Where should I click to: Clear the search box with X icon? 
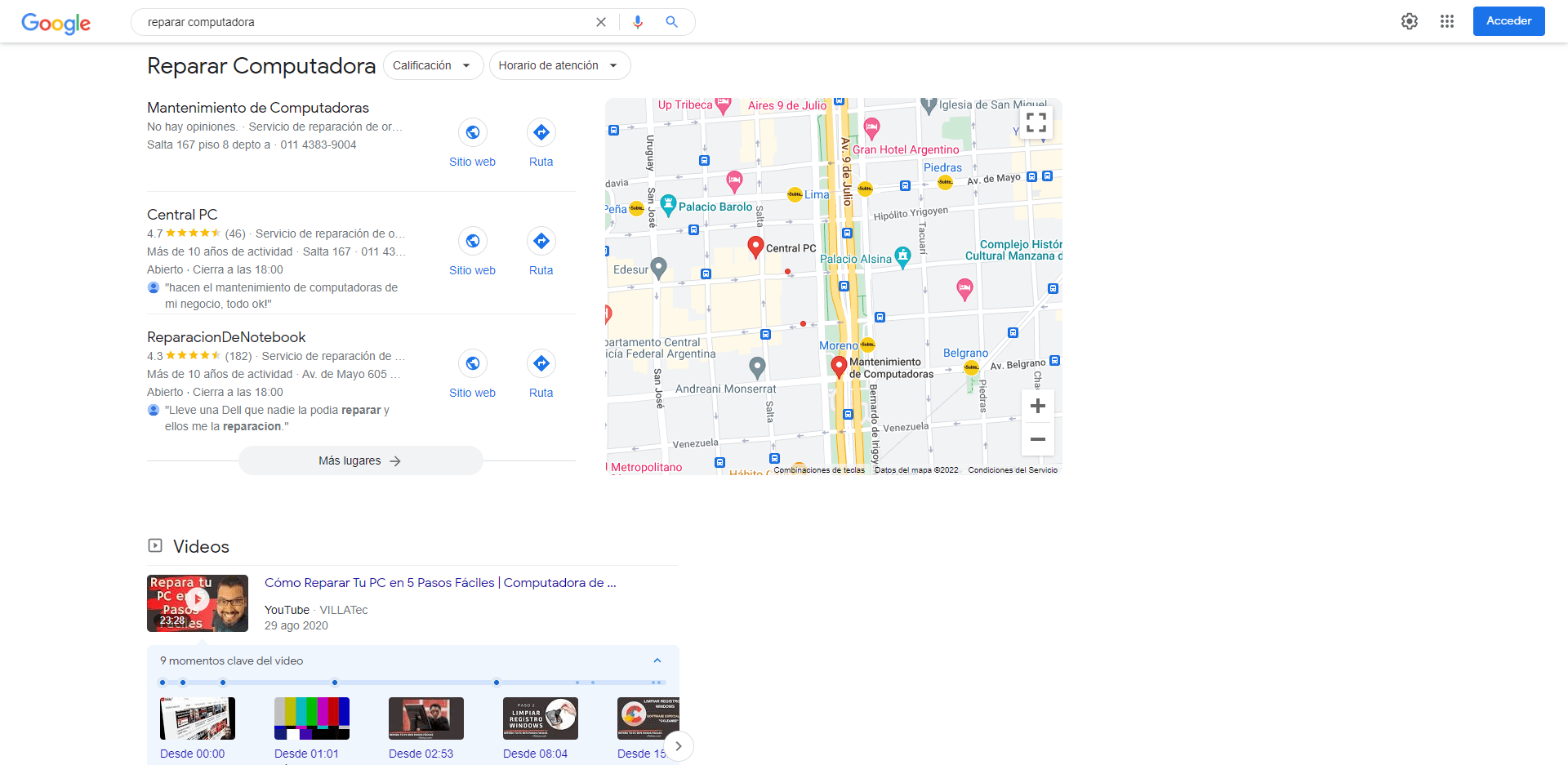[x=601, y=22]
